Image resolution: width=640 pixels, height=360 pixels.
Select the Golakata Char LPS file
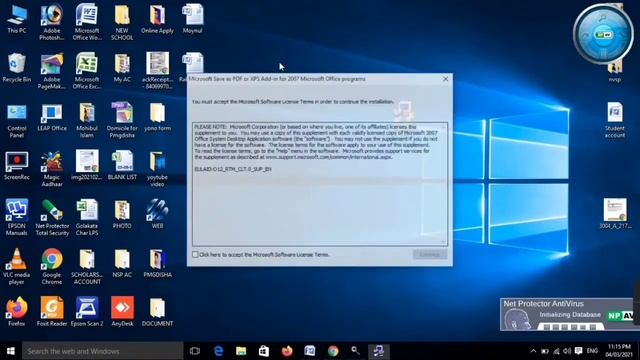[x=87, y=217]
